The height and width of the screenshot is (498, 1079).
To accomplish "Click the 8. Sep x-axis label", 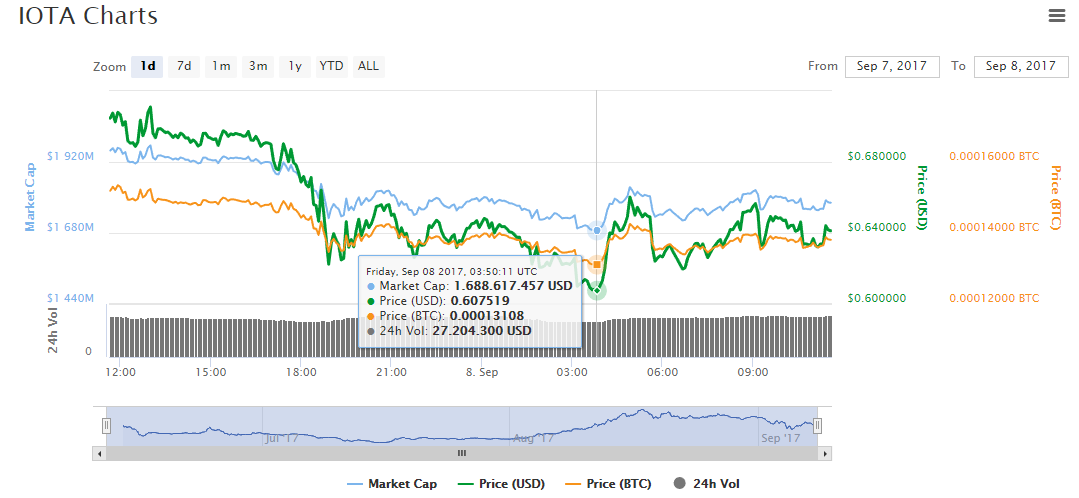I will pos(482,372).
